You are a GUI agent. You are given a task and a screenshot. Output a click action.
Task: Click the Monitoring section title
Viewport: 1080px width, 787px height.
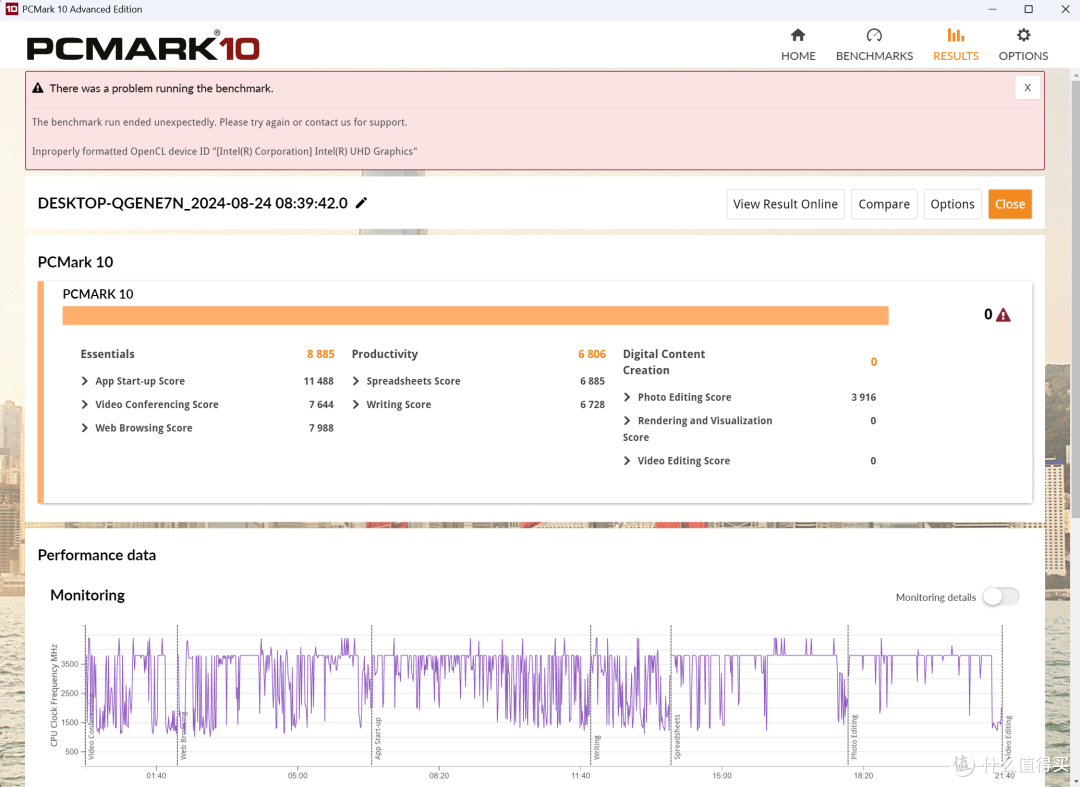[x=87, y=595]
